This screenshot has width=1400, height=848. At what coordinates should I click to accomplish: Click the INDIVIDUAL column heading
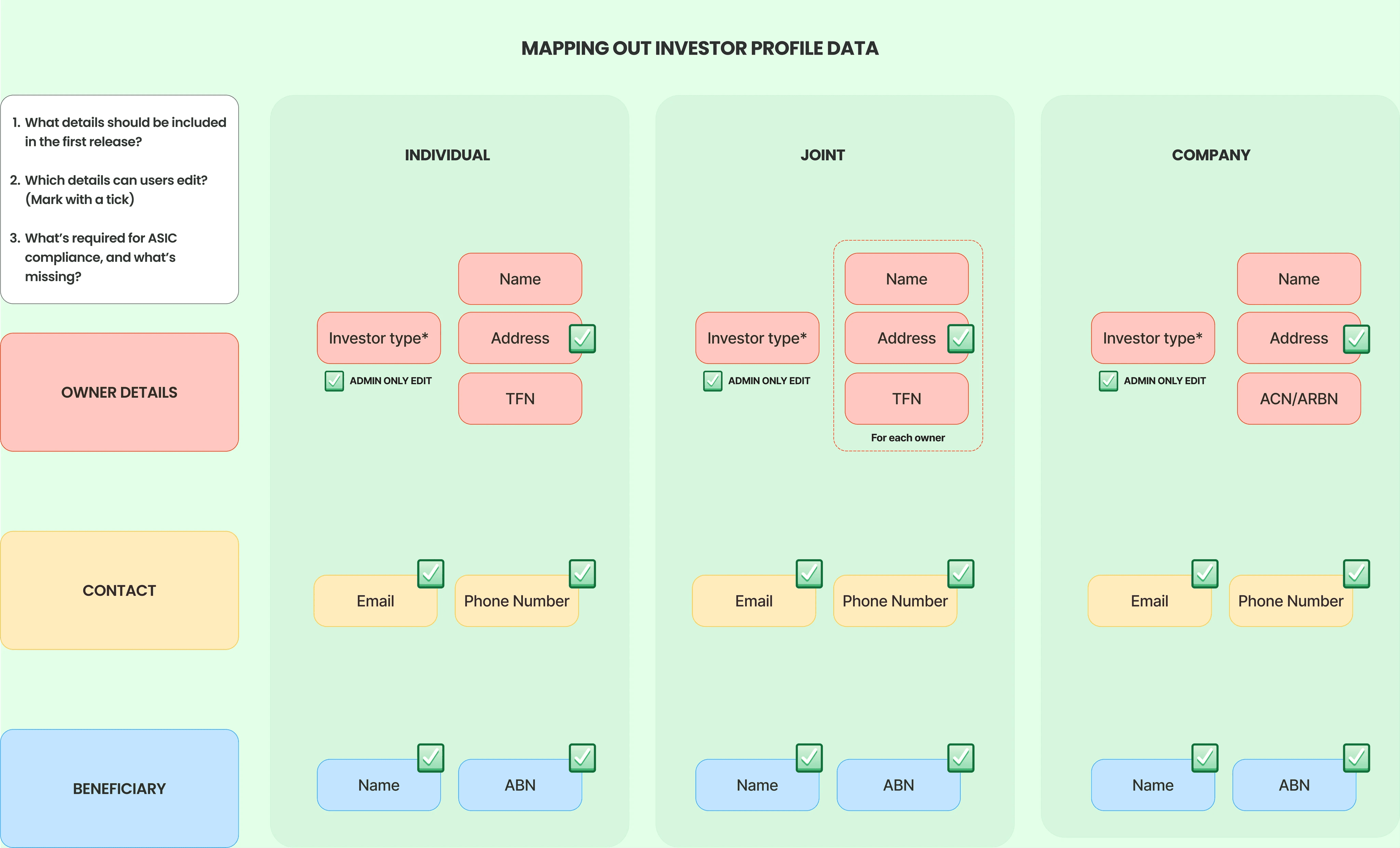tap(447, 155)
